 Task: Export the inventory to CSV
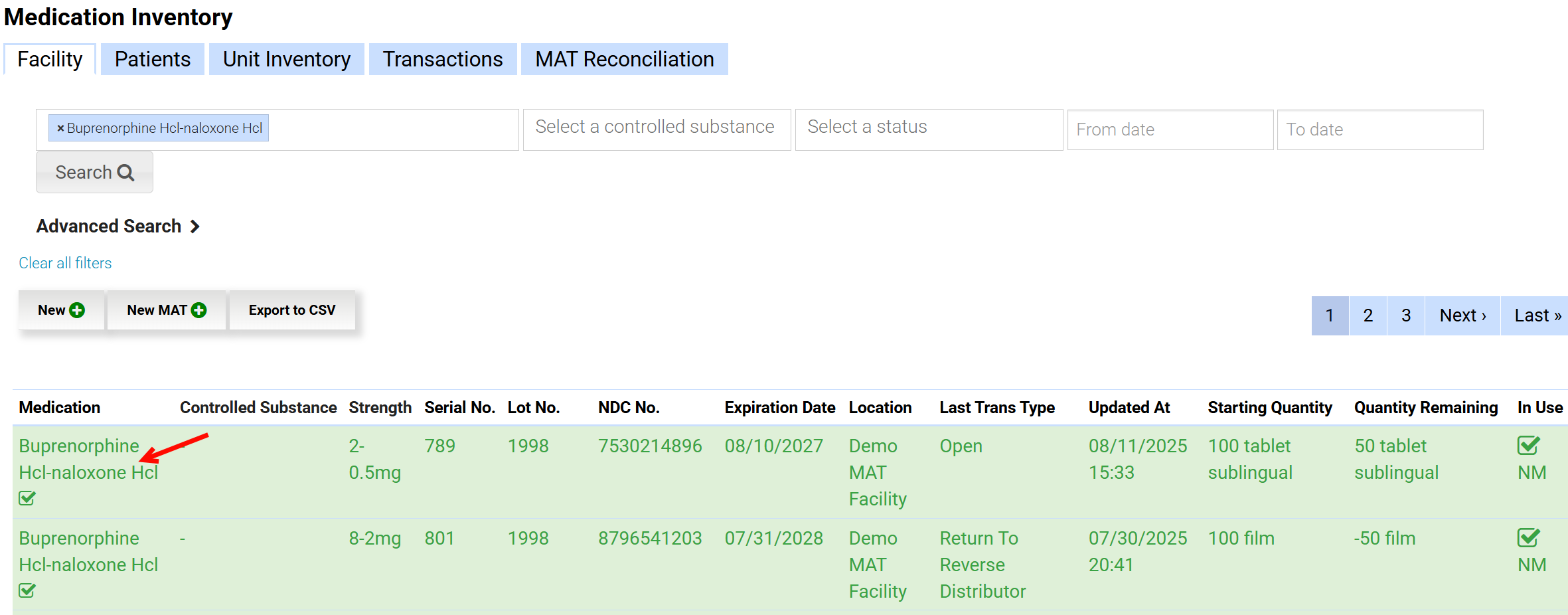click(x=292, y=310)
